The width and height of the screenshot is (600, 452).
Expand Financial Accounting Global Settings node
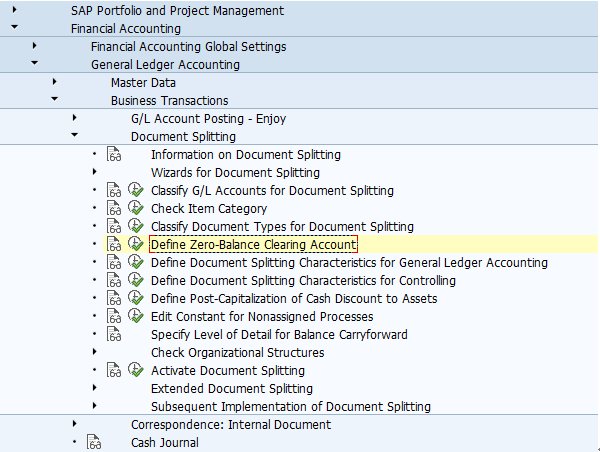click(34, 46)
